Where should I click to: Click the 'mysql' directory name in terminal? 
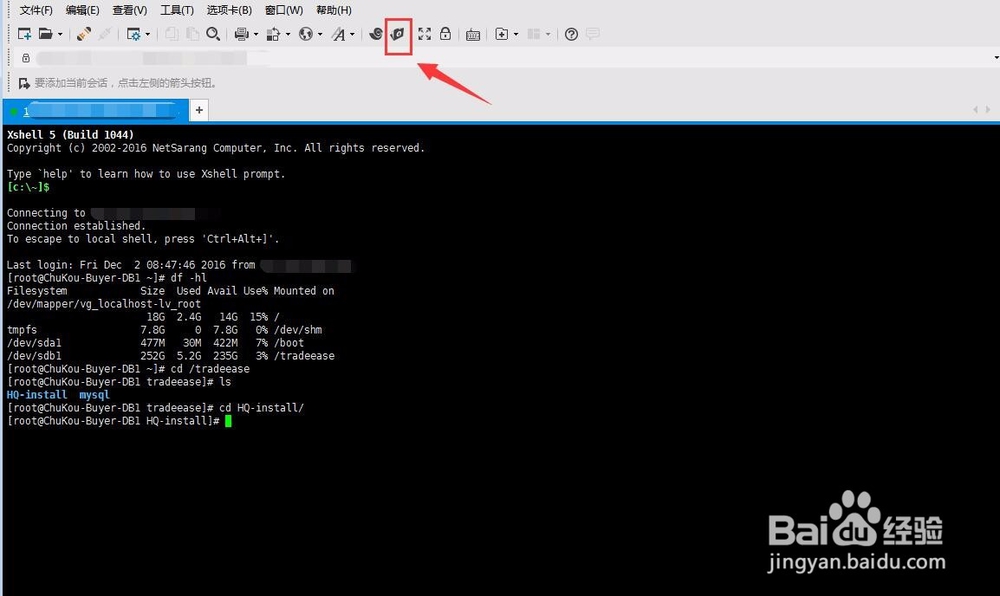point(94,395)
